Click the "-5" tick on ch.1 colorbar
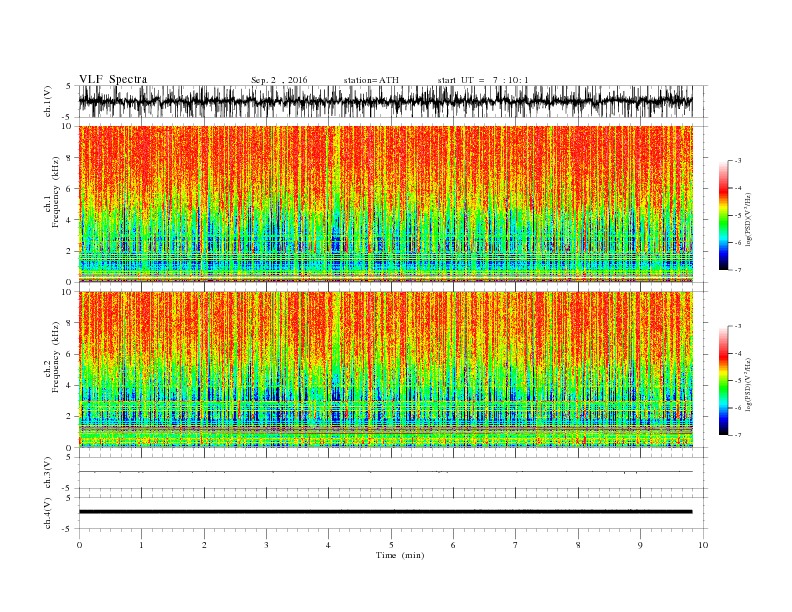 coord(737,215)
